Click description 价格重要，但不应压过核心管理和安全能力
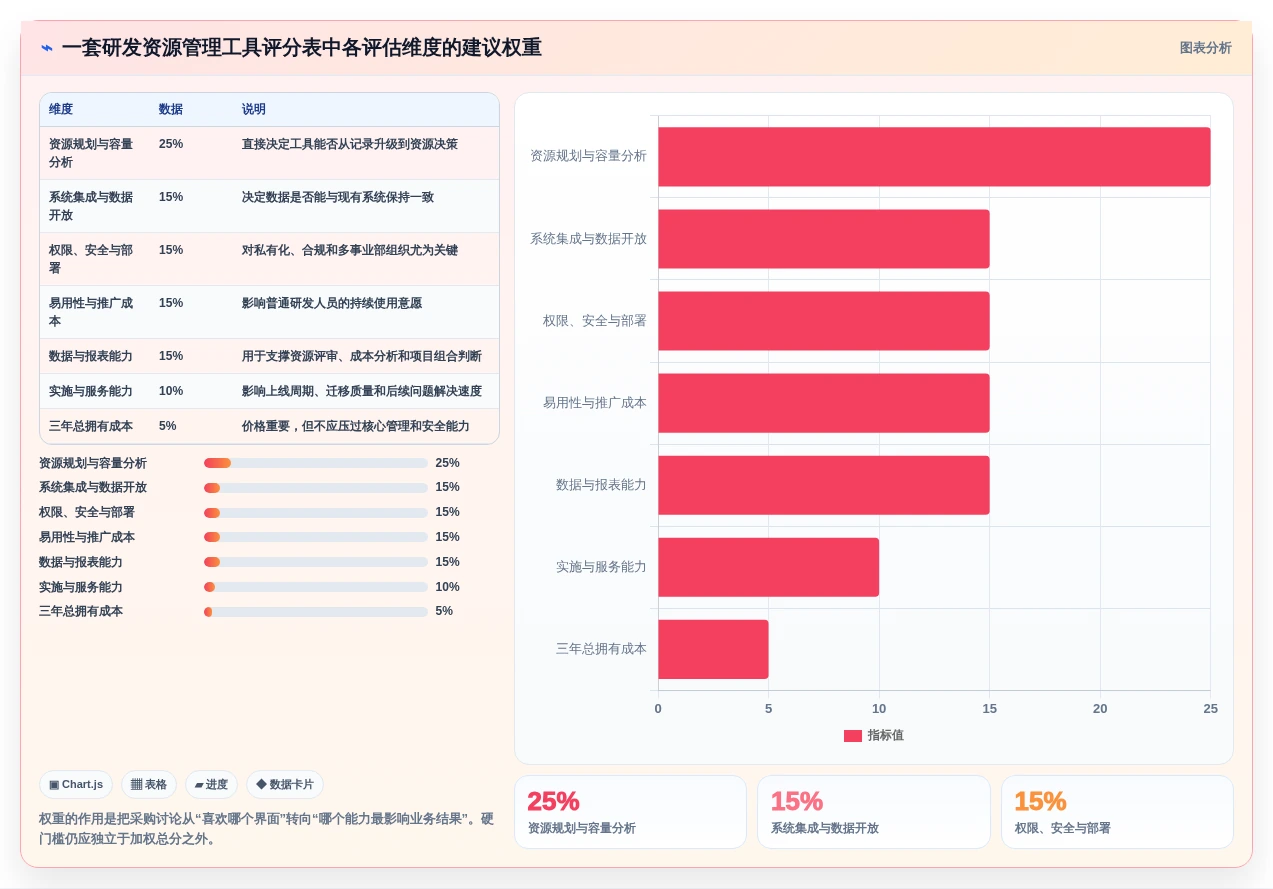This screenshot has width=1273, height=889. (356, 426)
